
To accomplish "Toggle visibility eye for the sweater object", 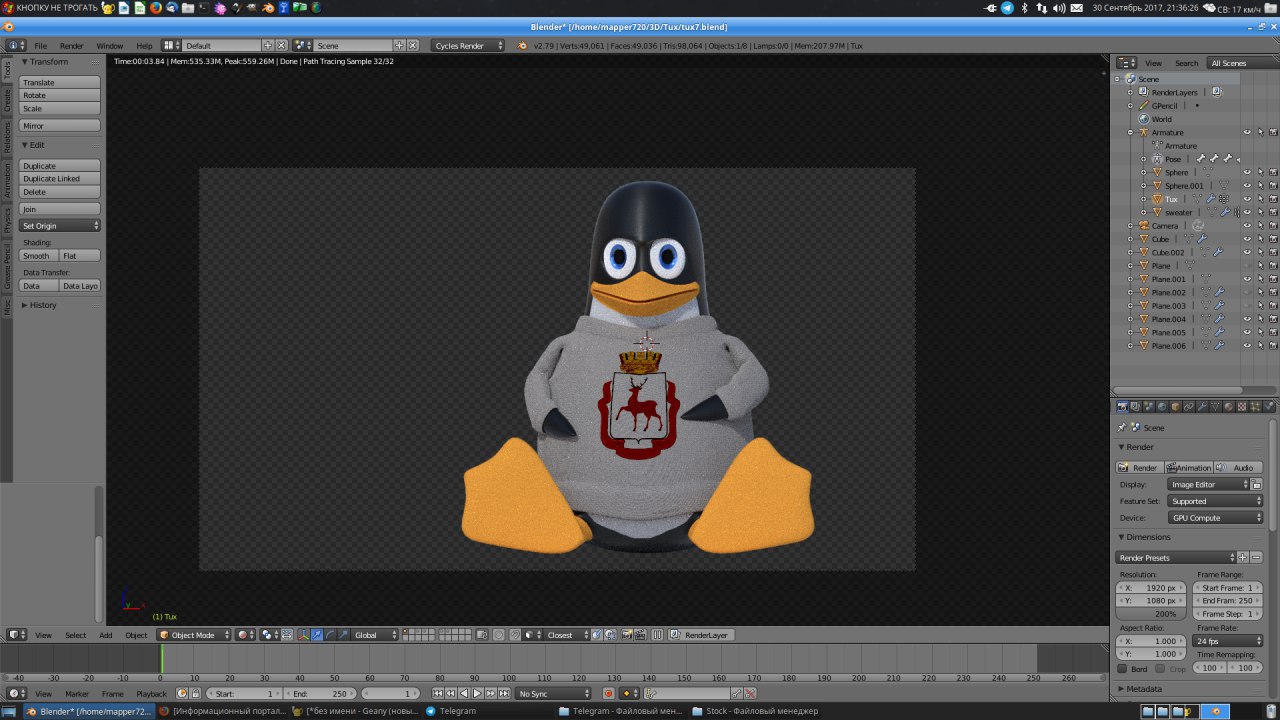I will [x=1247, y=212].
